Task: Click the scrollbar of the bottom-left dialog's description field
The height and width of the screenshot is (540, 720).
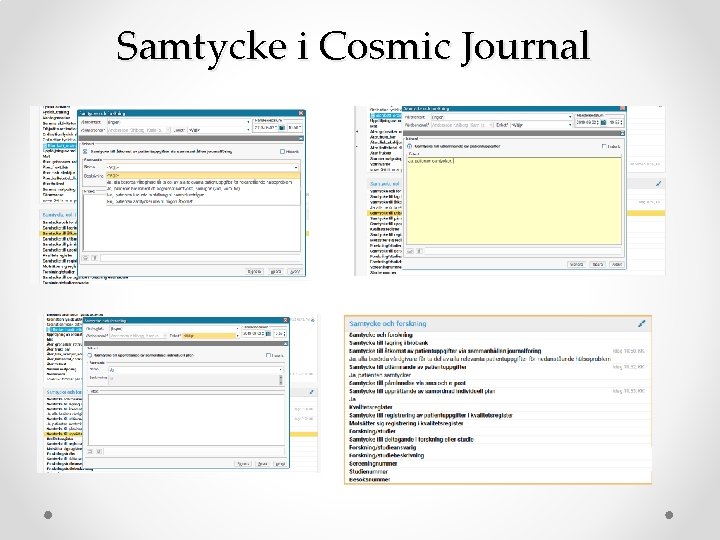Action: click(281, 380)
